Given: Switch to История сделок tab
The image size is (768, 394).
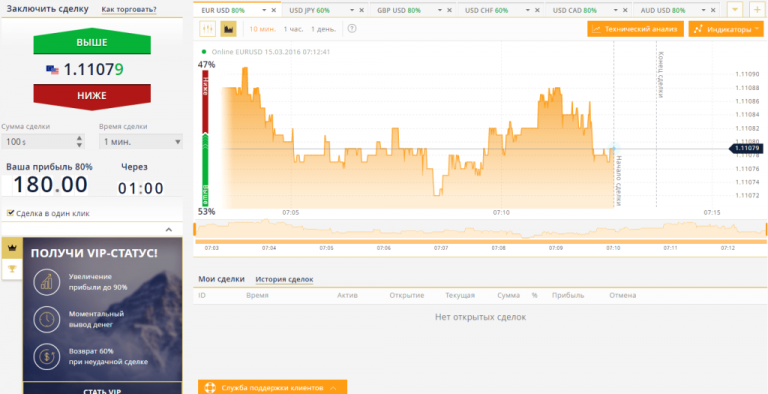Looking at the screenshot, I should tap(284, 279).
